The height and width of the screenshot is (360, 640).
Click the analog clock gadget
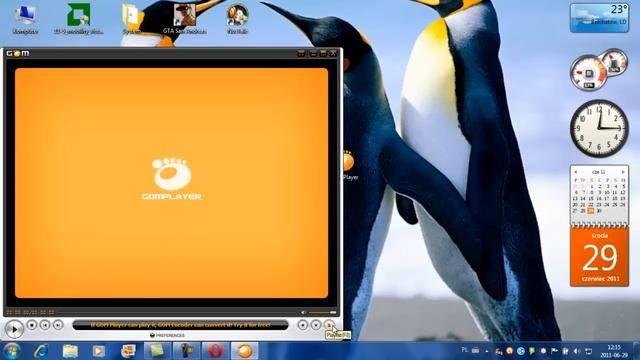(599, 129)
